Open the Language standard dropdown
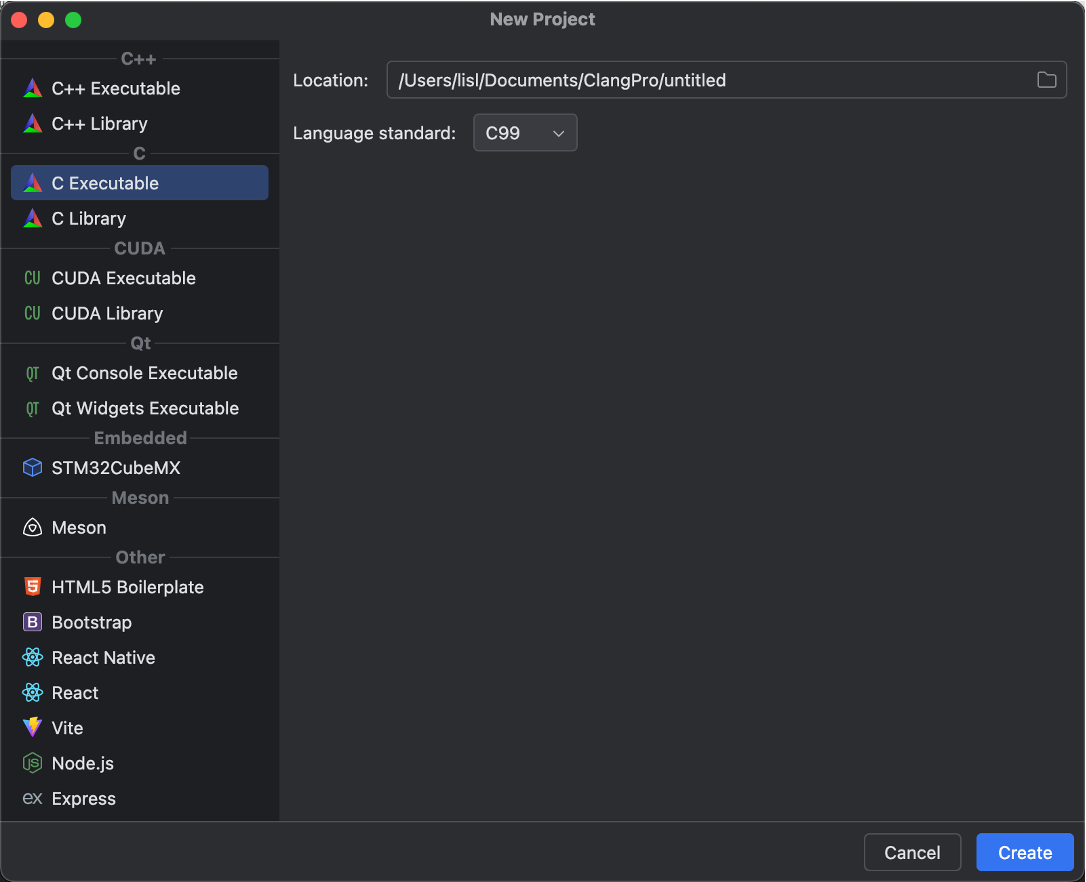This screenshot has width=1086, height=882. click(x=525, y=133)
